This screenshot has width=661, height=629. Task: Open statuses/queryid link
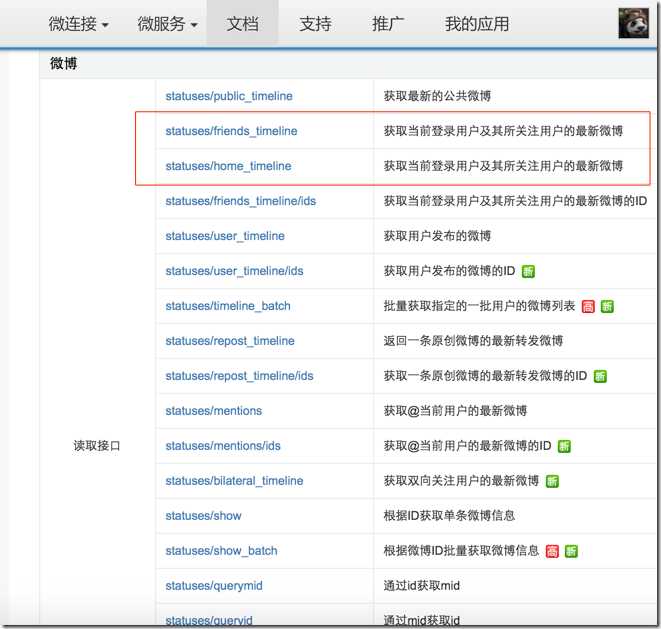point(209,621)
